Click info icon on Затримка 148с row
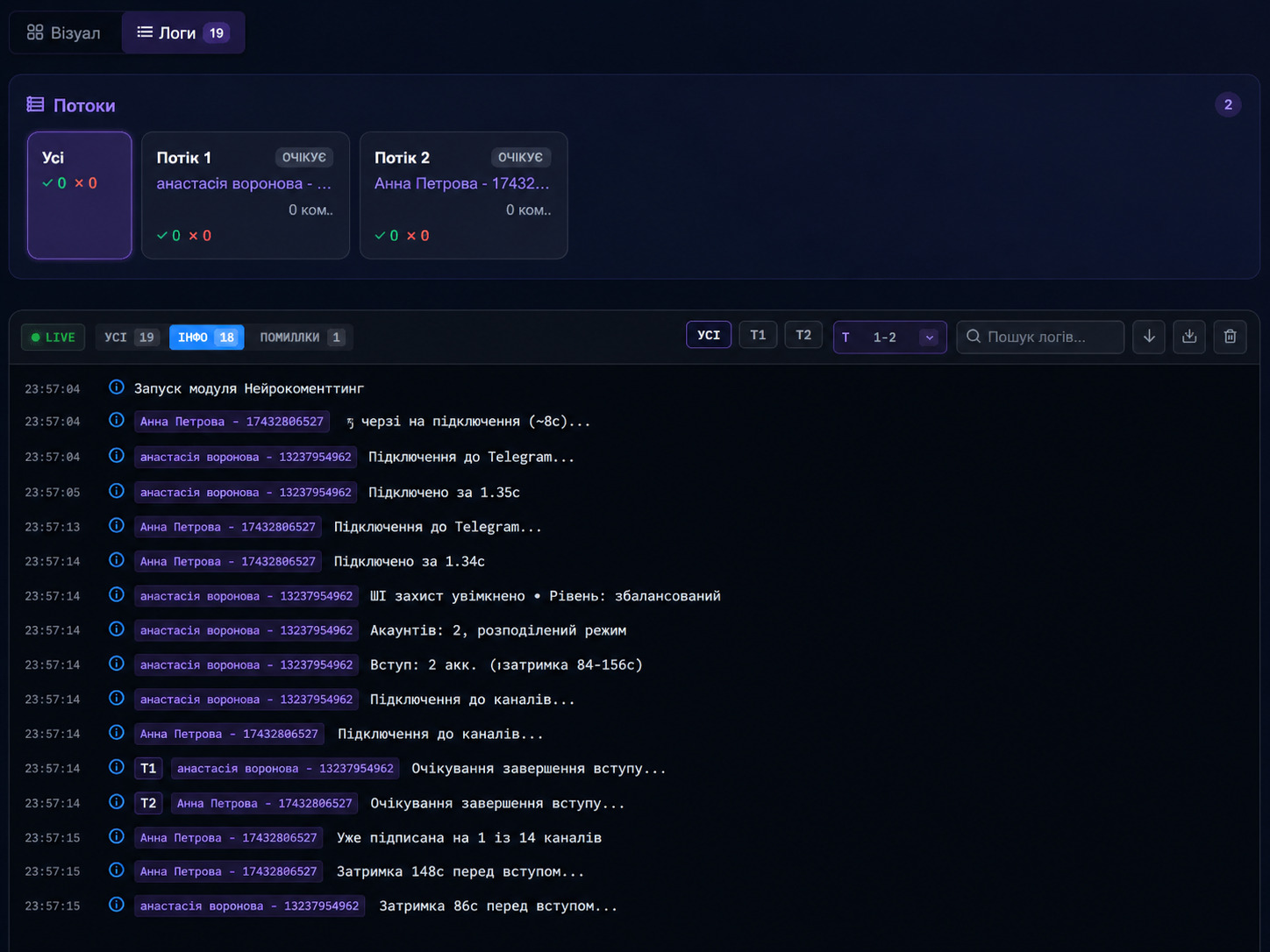 [x=116, y=870]
